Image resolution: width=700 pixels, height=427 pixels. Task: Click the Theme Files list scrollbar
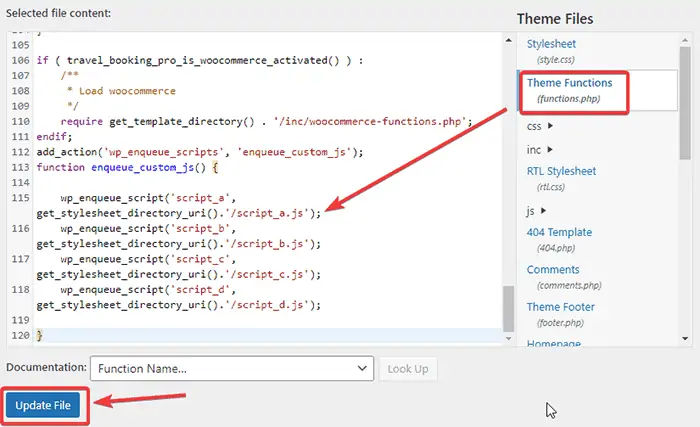[x=684, y=100]
